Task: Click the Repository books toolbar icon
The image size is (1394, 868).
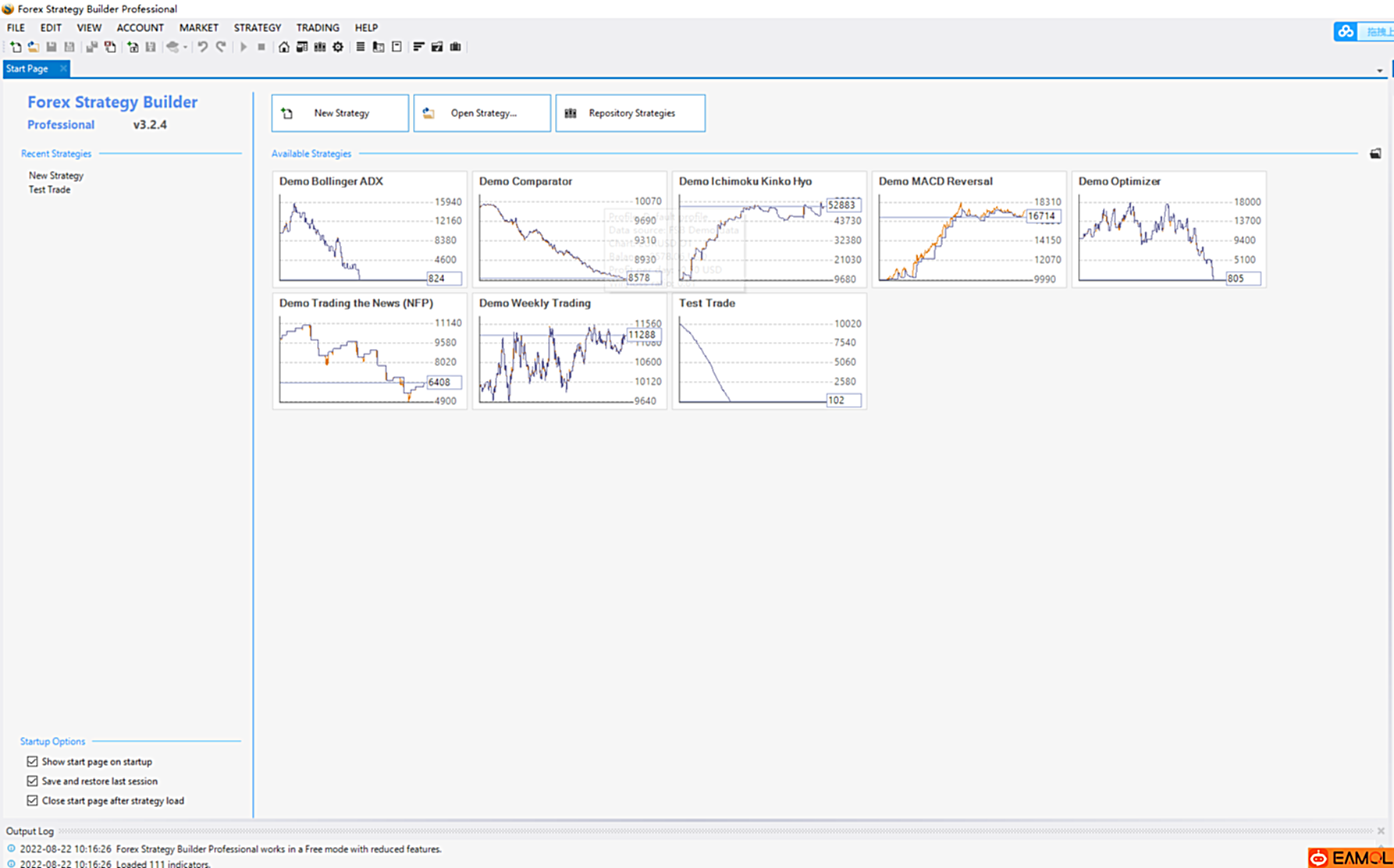Action: tap(320, 47)
